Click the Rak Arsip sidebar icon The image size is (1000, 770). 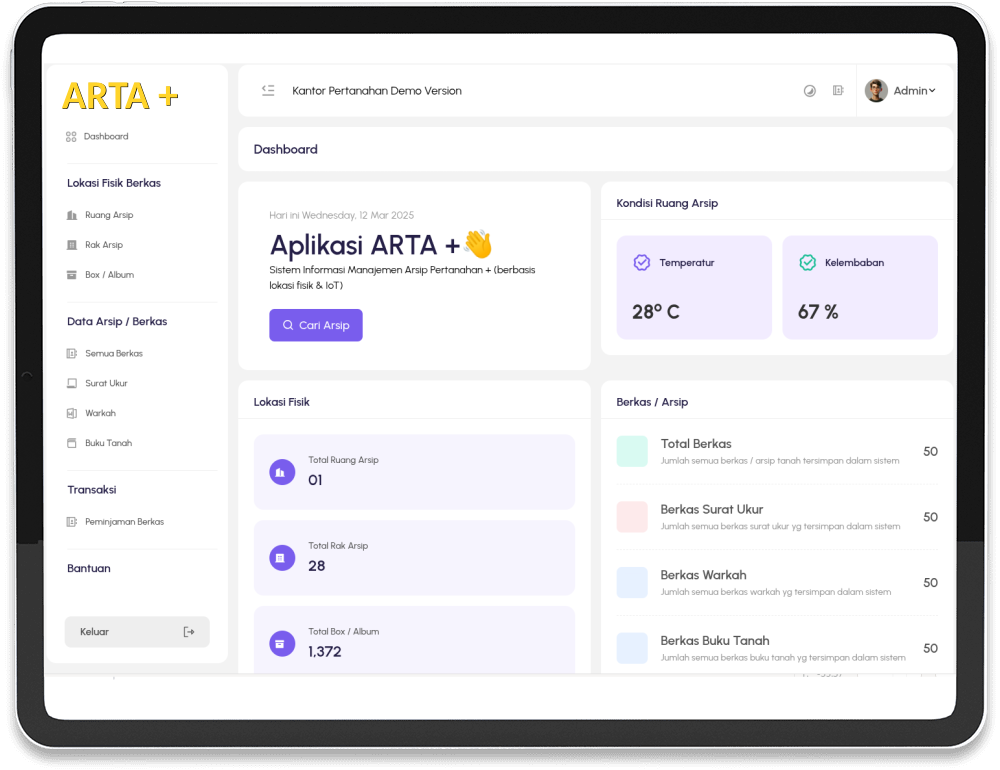click(71, 245)
